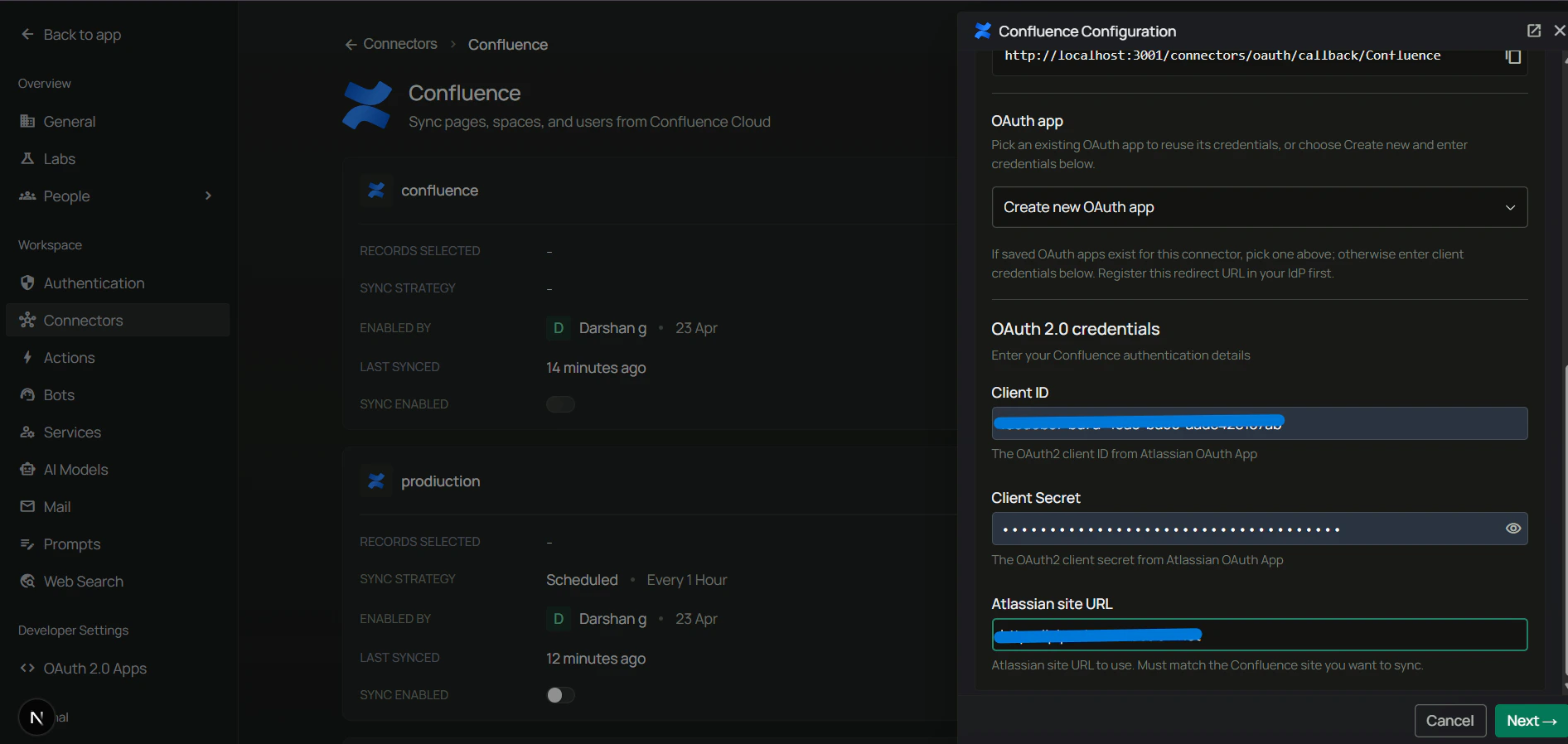Click the '12 minutes ago' text
The image size is (1568, 744).
pyautogui.click(x=596, y=659)
